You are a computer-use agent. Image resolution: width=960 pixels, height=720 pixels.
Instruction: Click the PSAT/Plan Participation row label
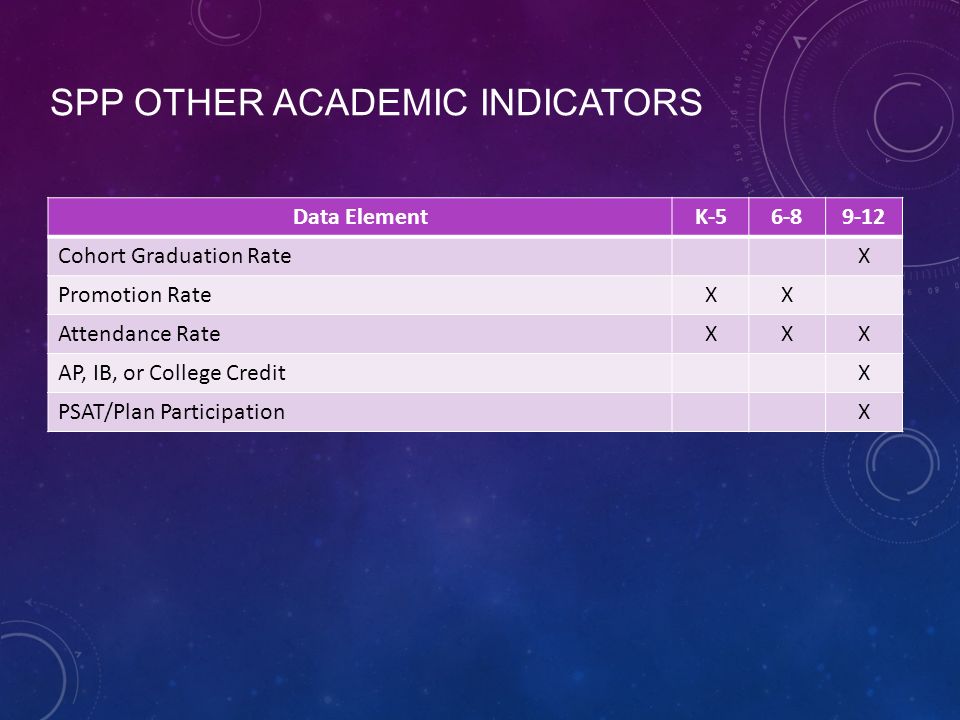pyautogui.click(x=171, y=412)
